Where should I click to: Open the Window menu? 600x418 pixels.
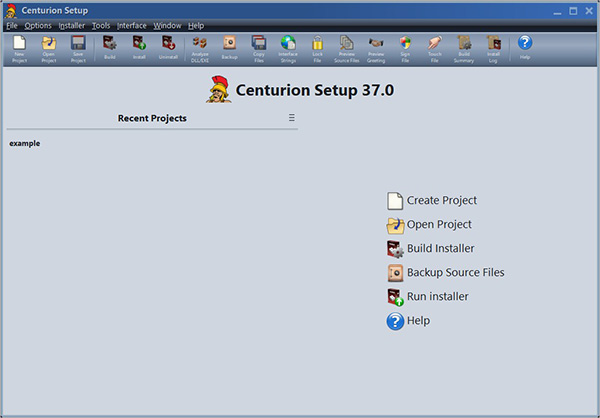[x=167, y=26]
